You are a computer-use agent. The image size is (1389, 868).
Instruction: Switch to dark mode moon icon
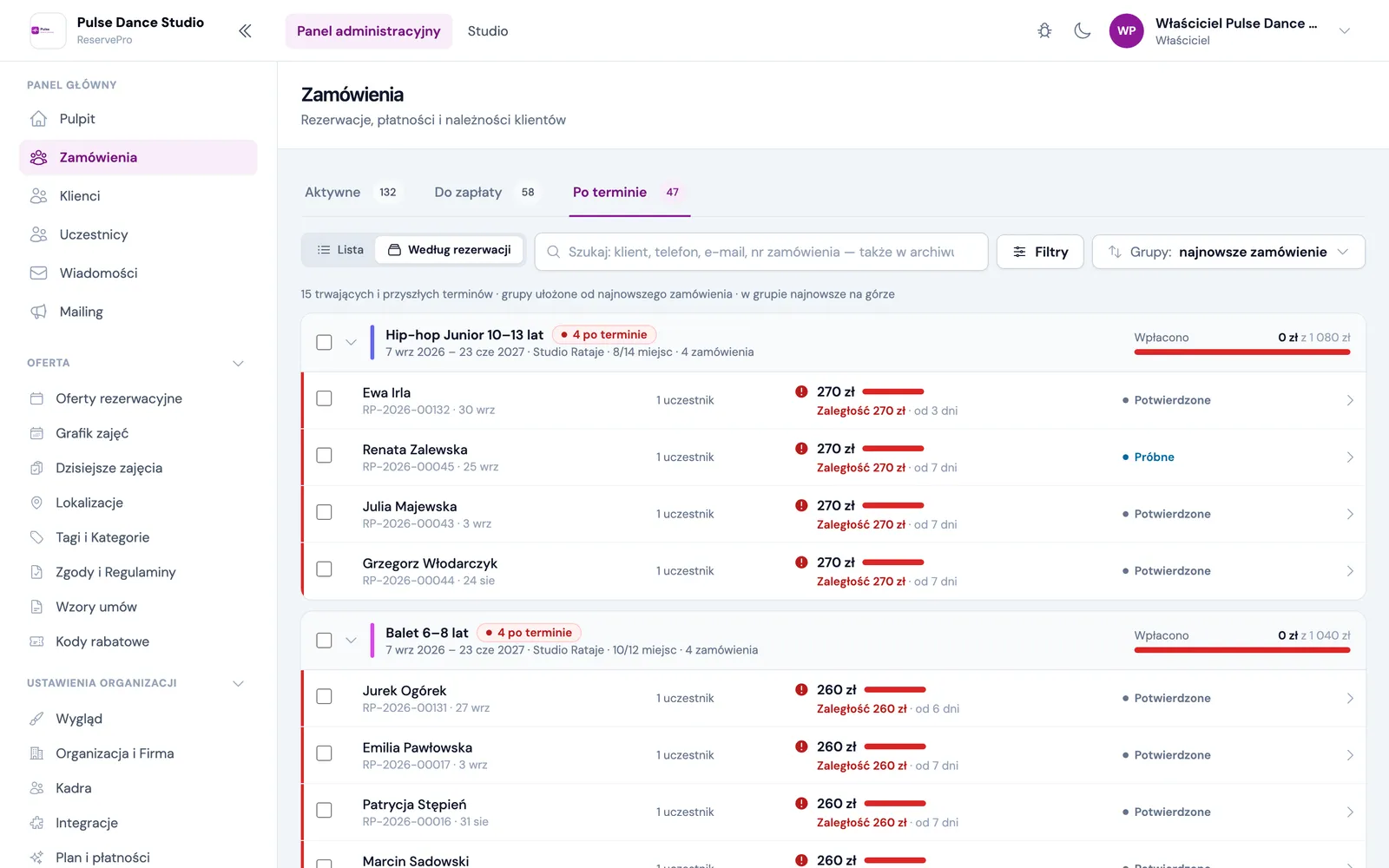pyautogui.click(x=1083, y=31)
